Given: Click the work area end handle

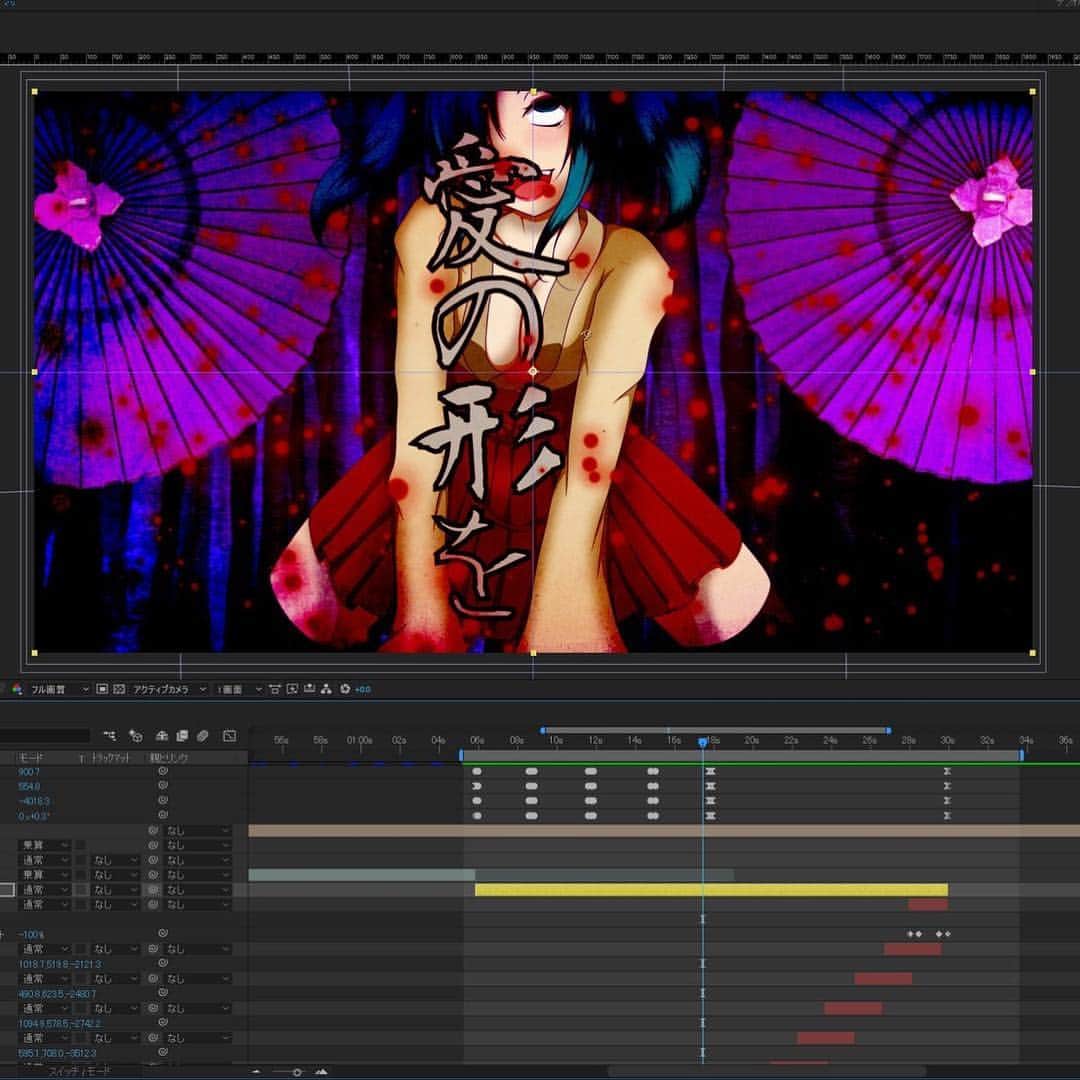Looking at the screenshot, I should point(1021,756).
